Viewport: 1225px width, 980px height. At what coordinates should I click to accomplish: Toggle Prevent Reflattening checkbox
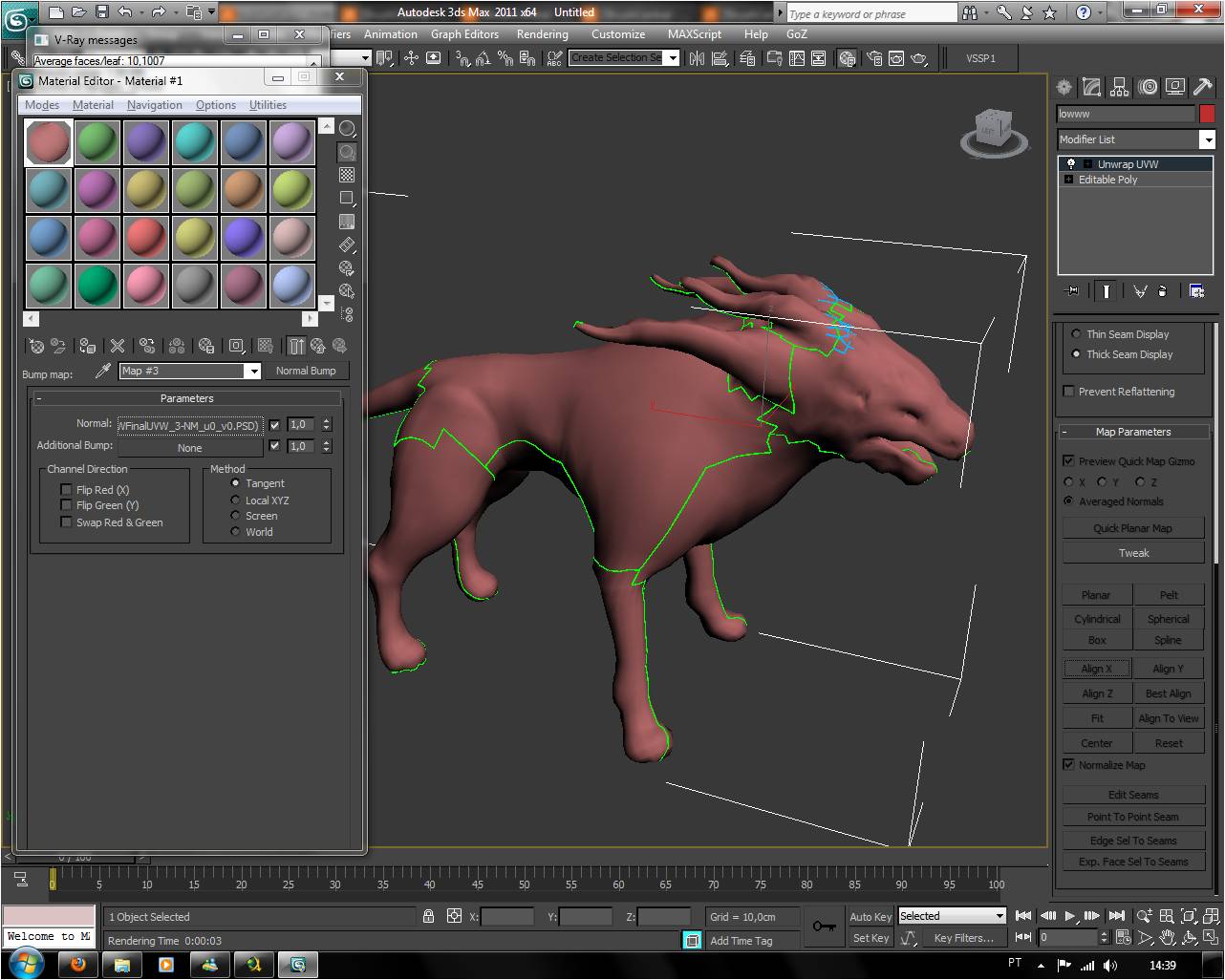(x=1068, y=392)
